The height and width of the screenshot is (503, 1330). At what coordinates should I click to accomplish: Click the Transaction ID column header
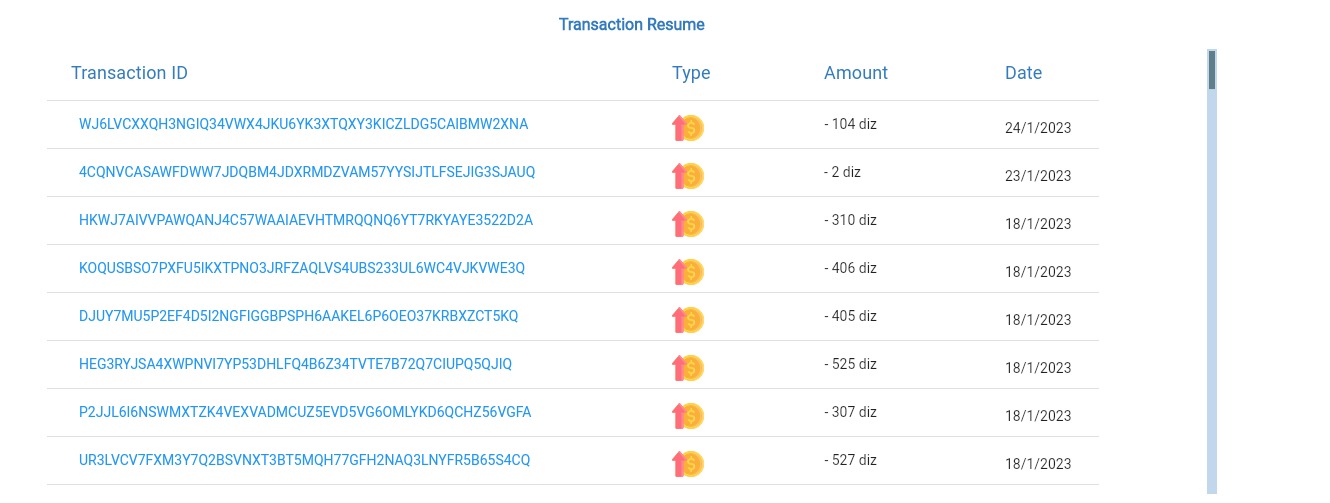129,73
